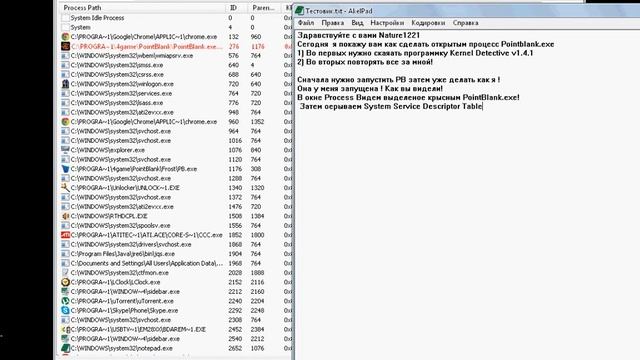Open the Справка menu in AkelPad
Screen dimensions: 640x360
pyautogui.click(x=465, y=23)
